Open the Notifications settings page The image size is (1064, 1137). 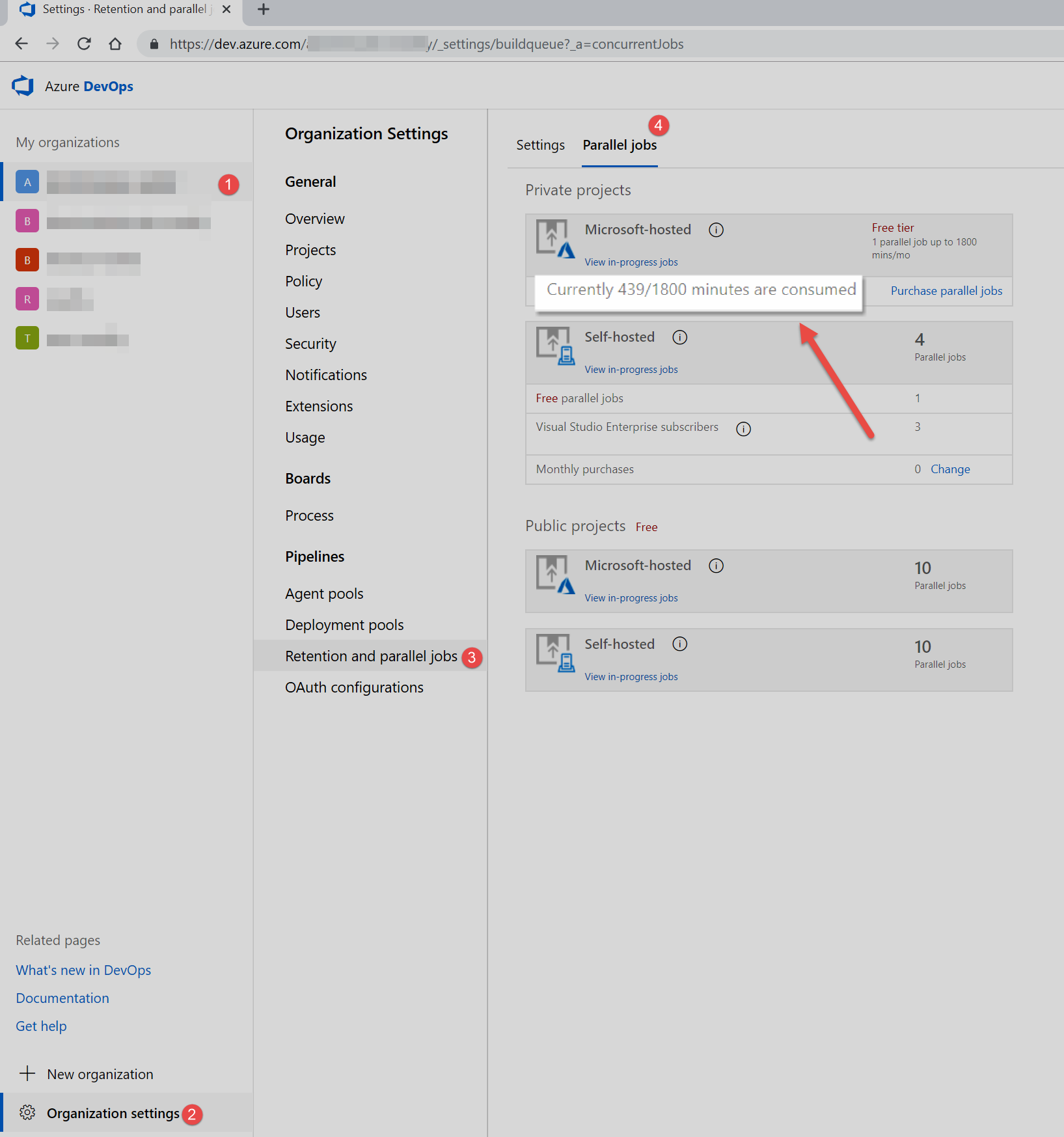click(x=326, y=375)
